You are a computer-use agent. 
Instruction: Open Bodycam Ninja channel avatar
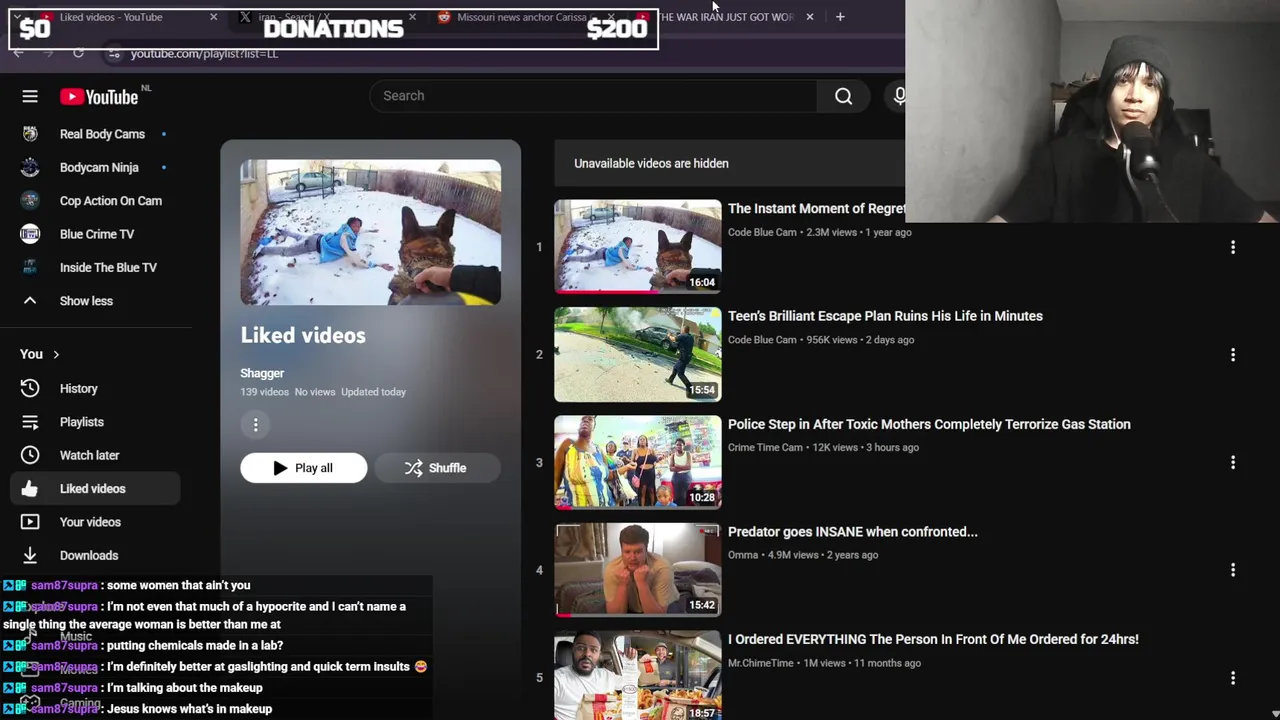[x=30, y=167]
